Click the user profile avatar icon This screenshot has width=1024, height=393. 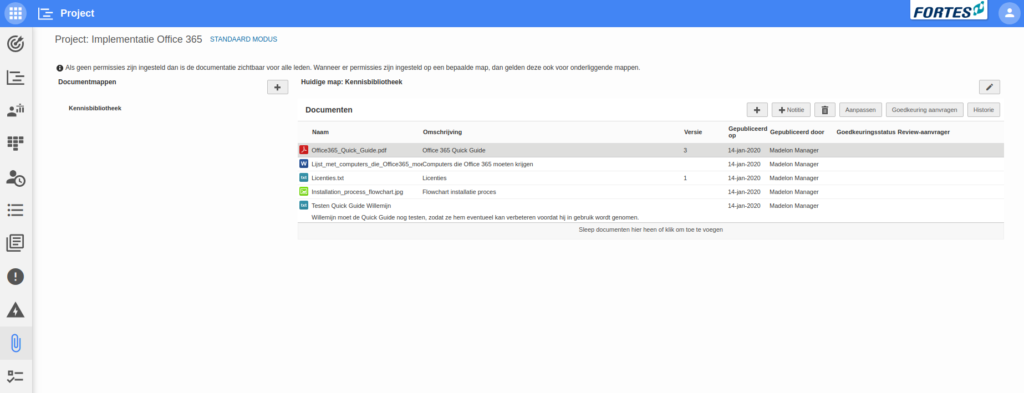1009,13
